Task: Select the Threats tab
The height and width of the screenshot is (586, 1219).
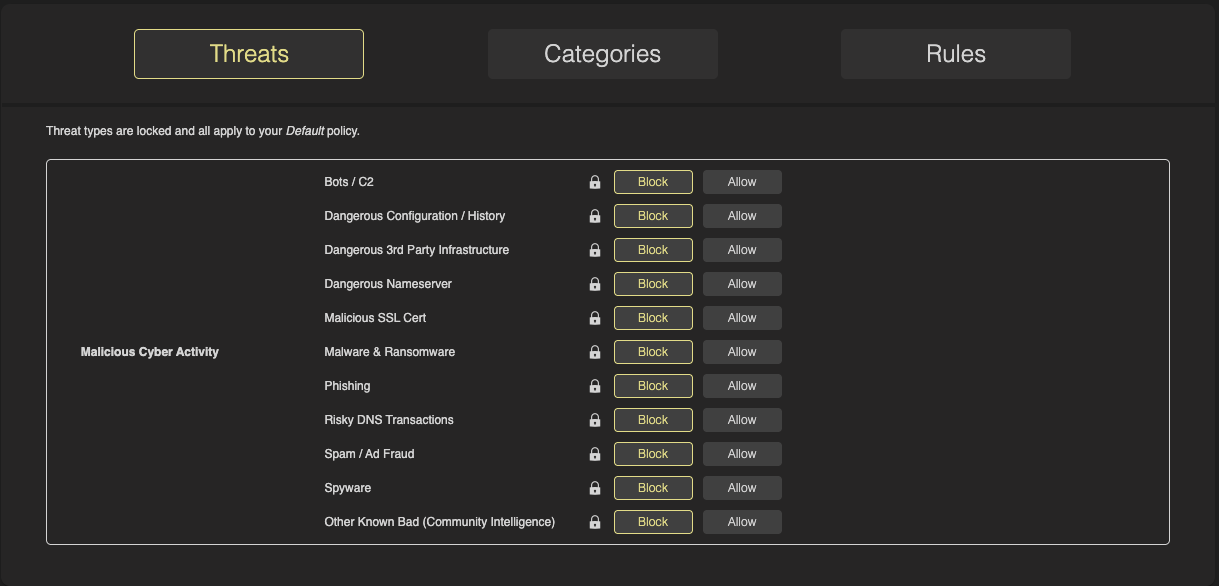Action: pos(249,54)
